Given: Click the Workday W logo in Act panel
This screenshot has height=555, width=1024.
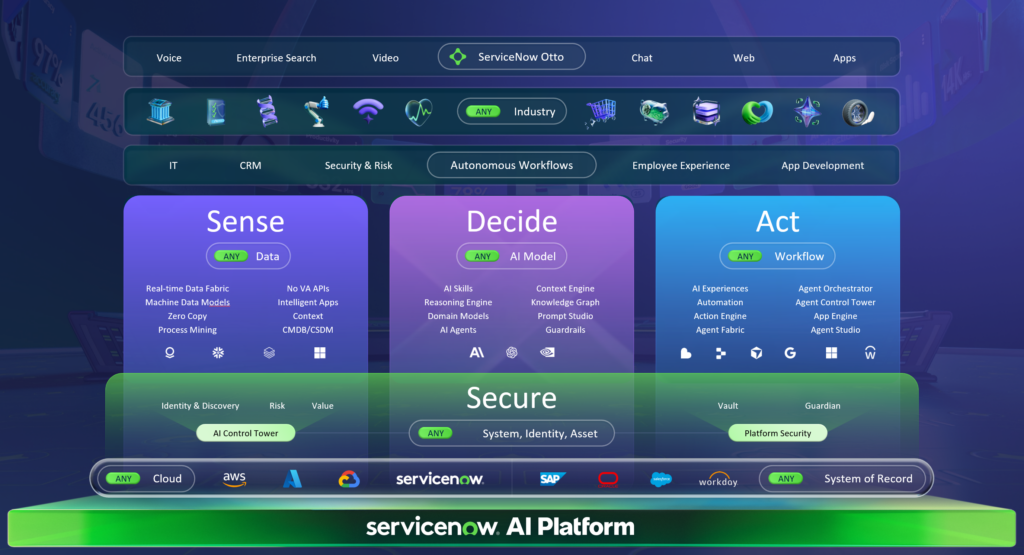Looking at the screenshot, I should click(870, 353).
